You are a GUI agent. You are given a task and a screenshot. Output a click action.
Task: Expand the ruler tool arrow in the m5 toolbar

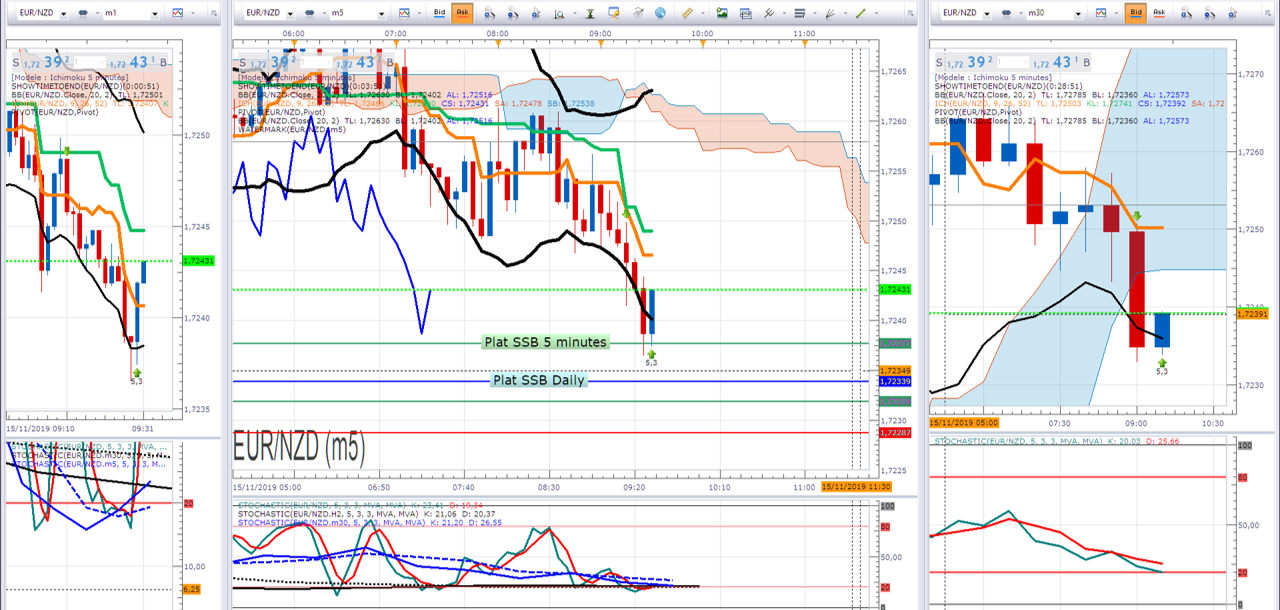coord(702,13)
